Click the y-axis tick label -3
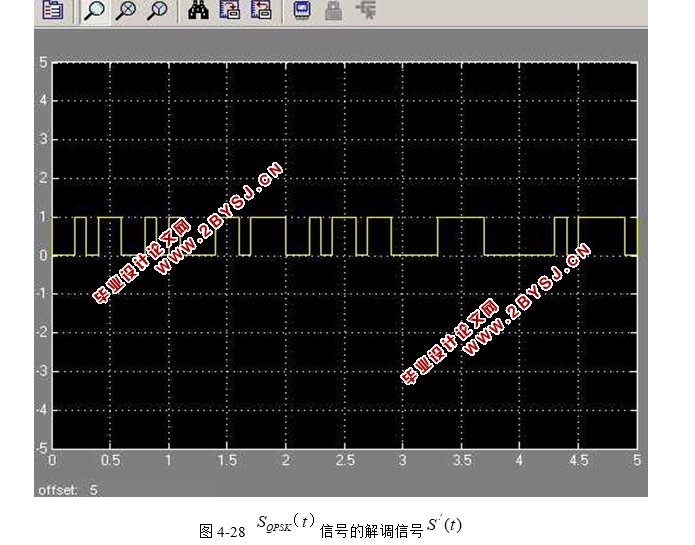 coord(42,371)
